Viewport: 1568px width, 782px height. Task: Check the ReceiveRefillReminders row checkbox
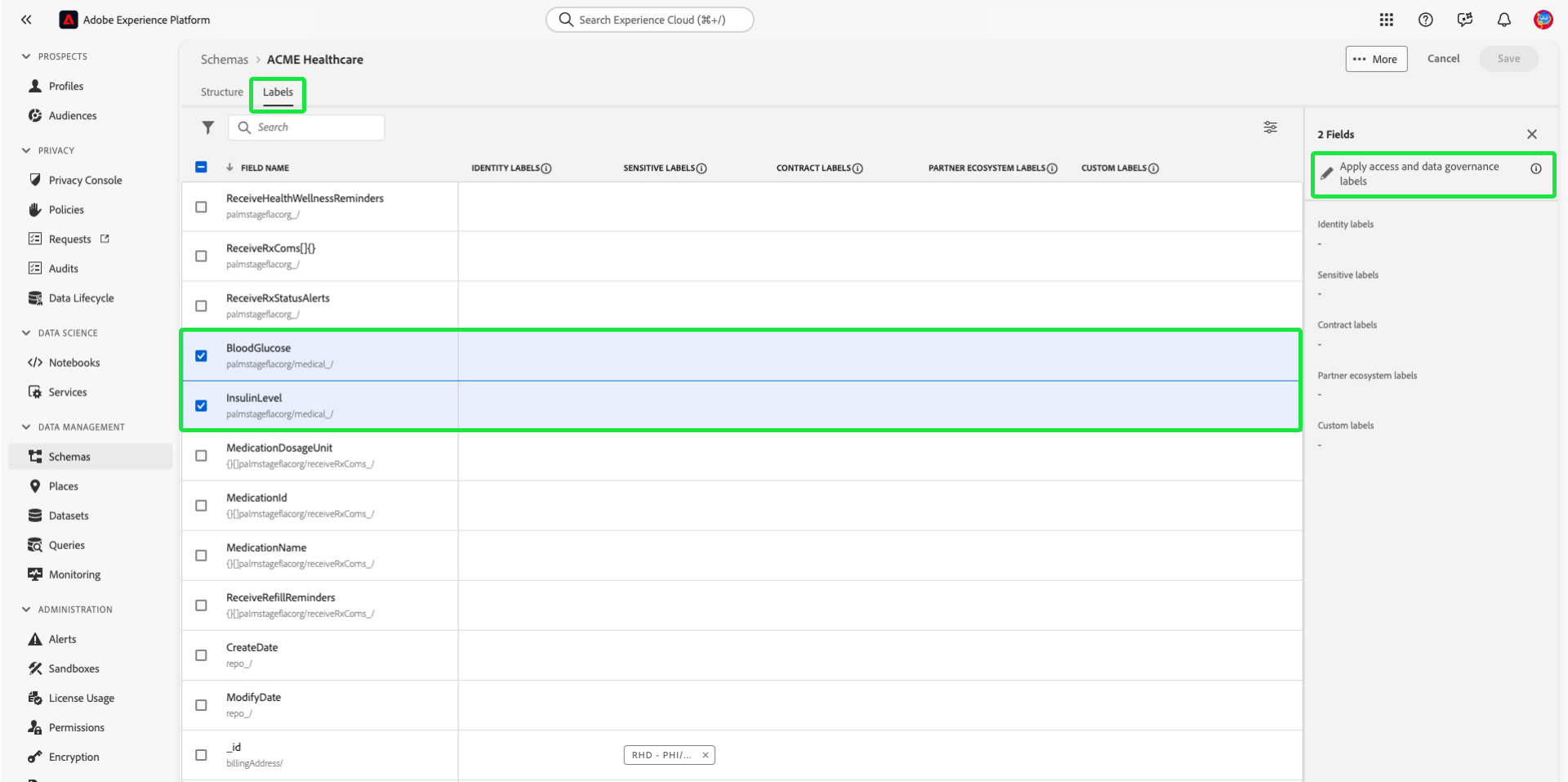click(x=201, y=605)
